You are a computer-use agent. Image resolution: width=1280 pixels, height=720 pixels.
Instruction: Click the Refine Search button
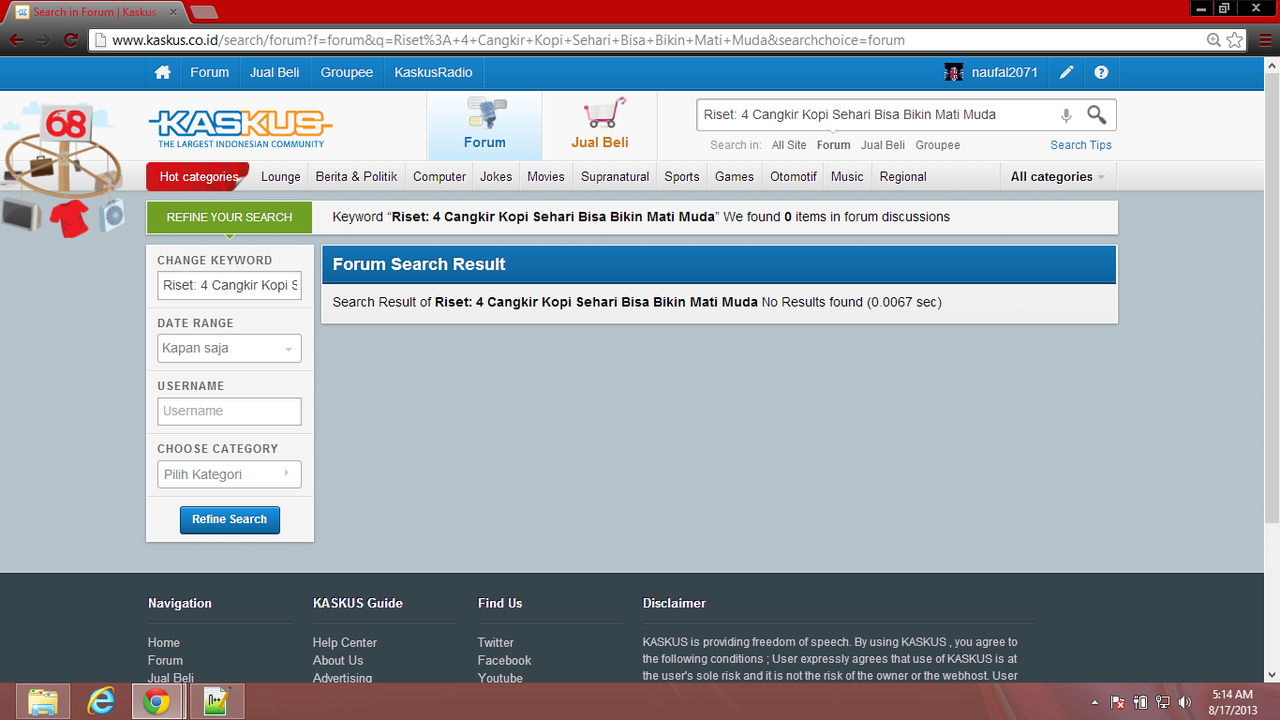coord(229,520)
